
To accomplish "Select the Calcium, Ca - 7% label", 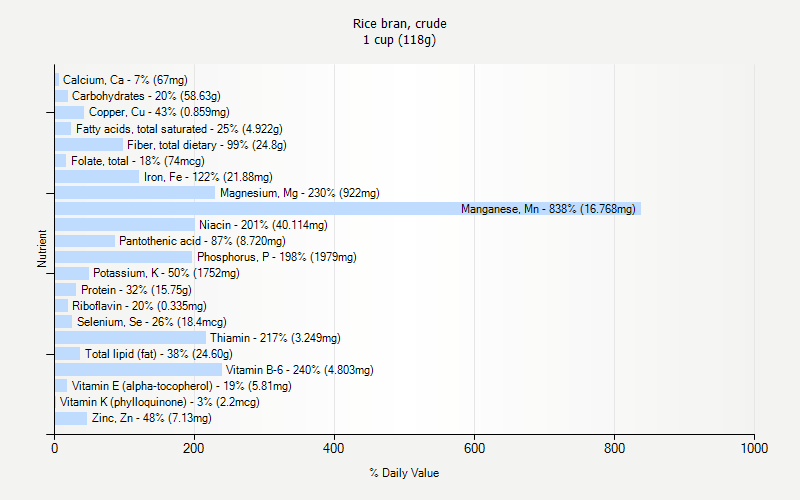I will coord(125,80).
